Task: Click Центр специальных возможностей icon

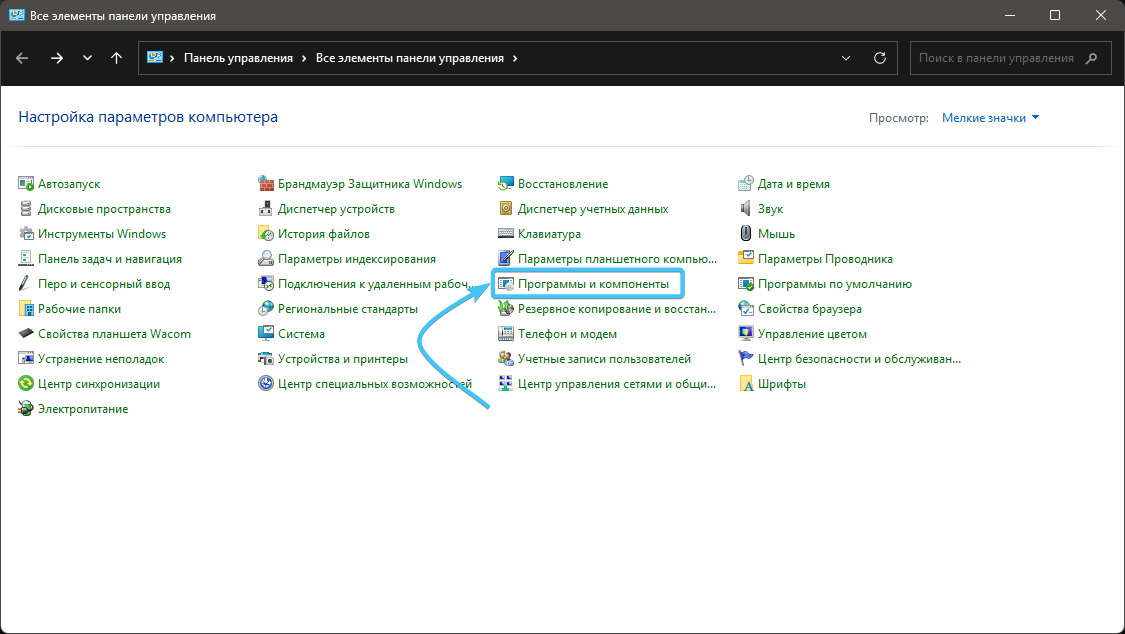Action: pos(266,384)
